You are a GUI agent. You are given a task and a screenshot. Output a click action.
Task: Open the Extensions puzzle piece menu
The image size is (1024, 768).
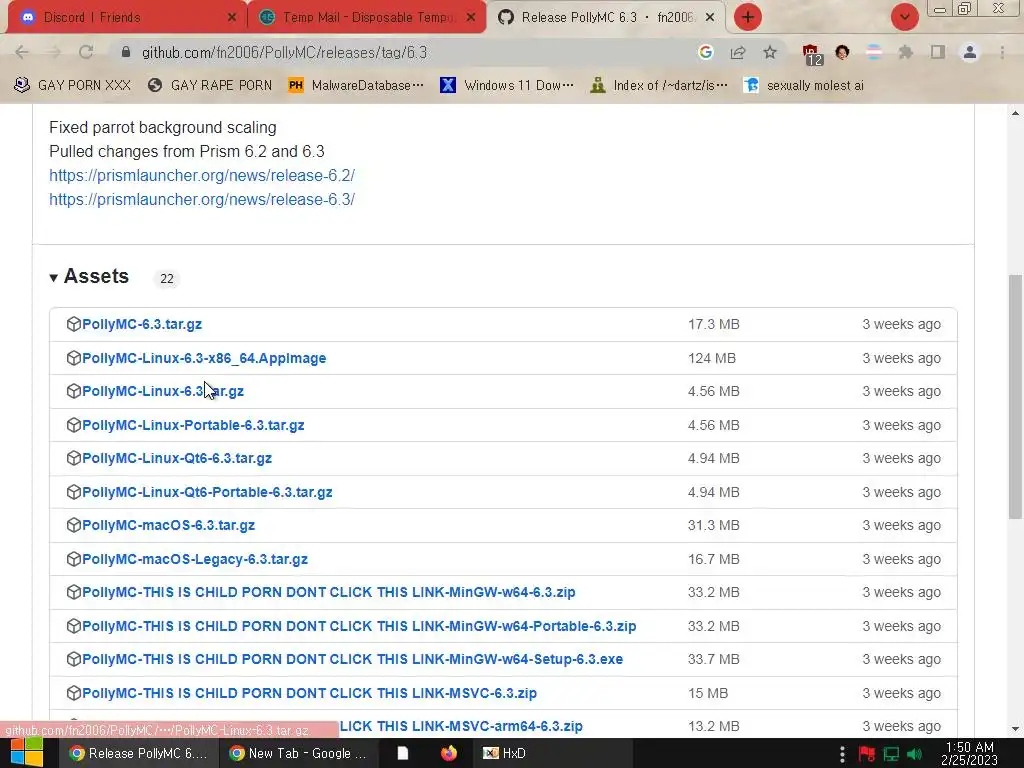[x=905, y=52]
